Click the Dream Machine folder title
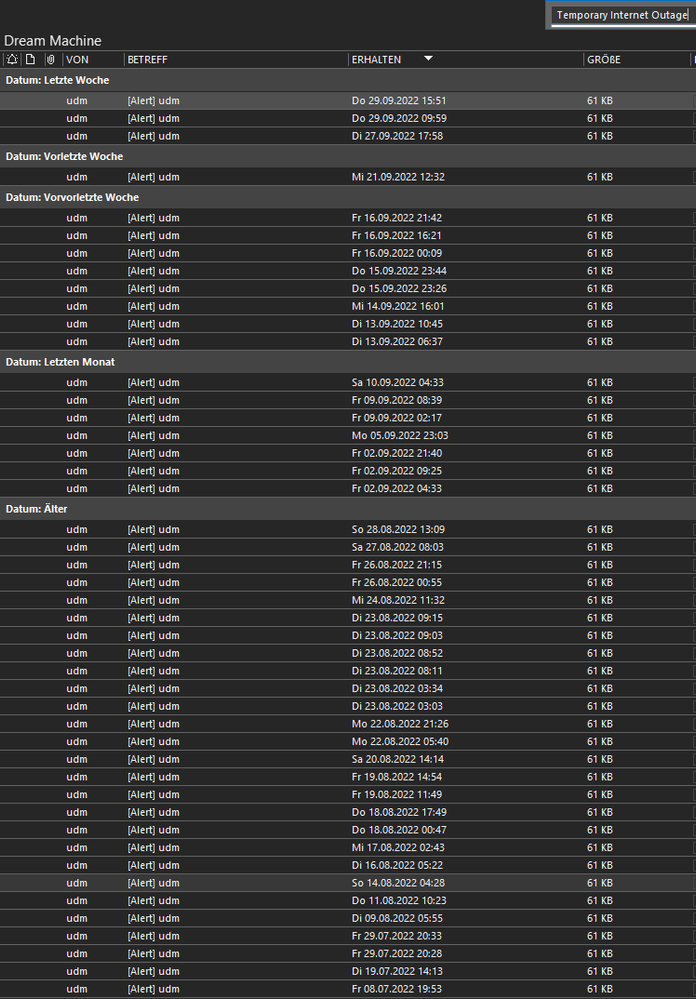Image resolution: width=696 pixels, height=999 pixels. 51,40
